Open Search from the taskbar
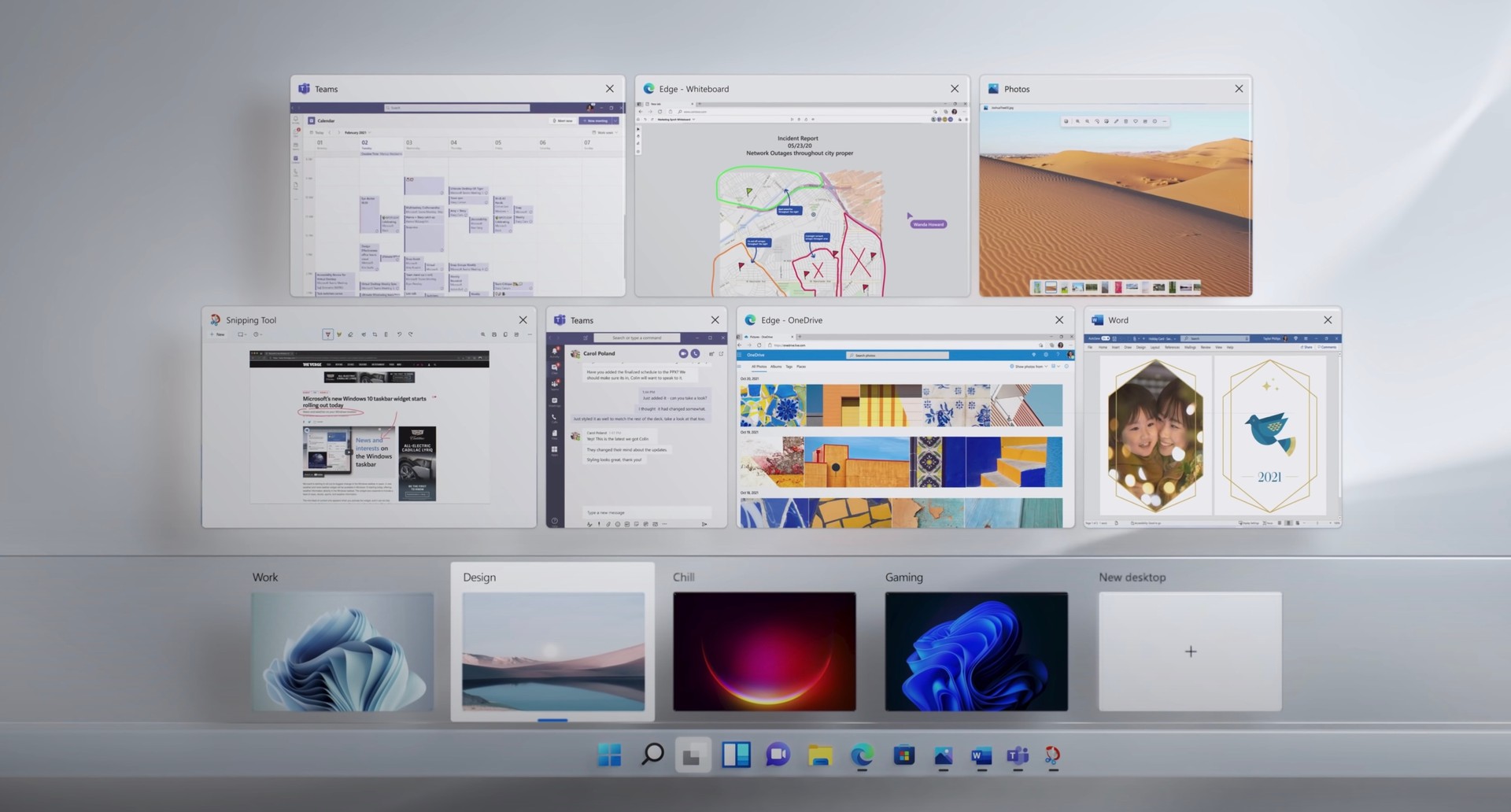This screenshot has height=812, width=1511. click(652, 755)
